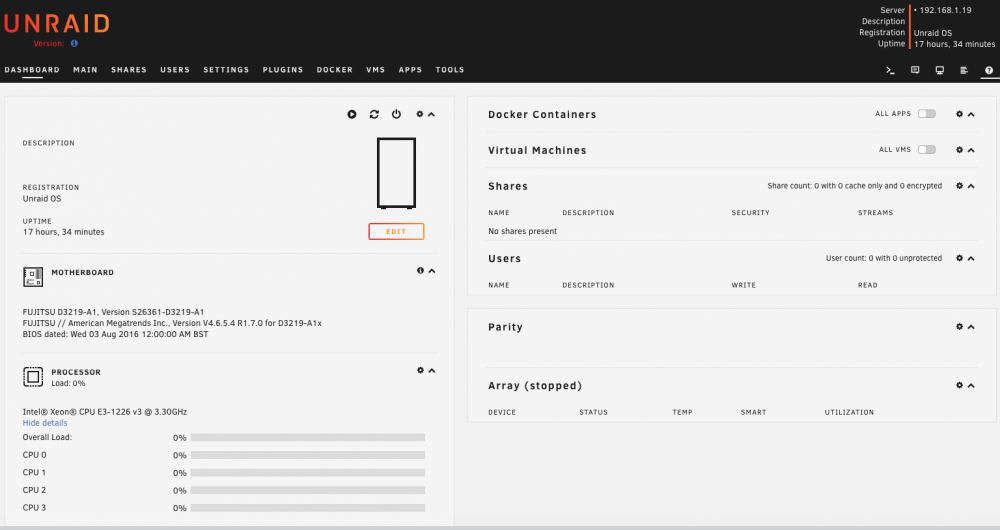Open the Users menu
The image size is (1000, 530).
click(x=175, y=70)
